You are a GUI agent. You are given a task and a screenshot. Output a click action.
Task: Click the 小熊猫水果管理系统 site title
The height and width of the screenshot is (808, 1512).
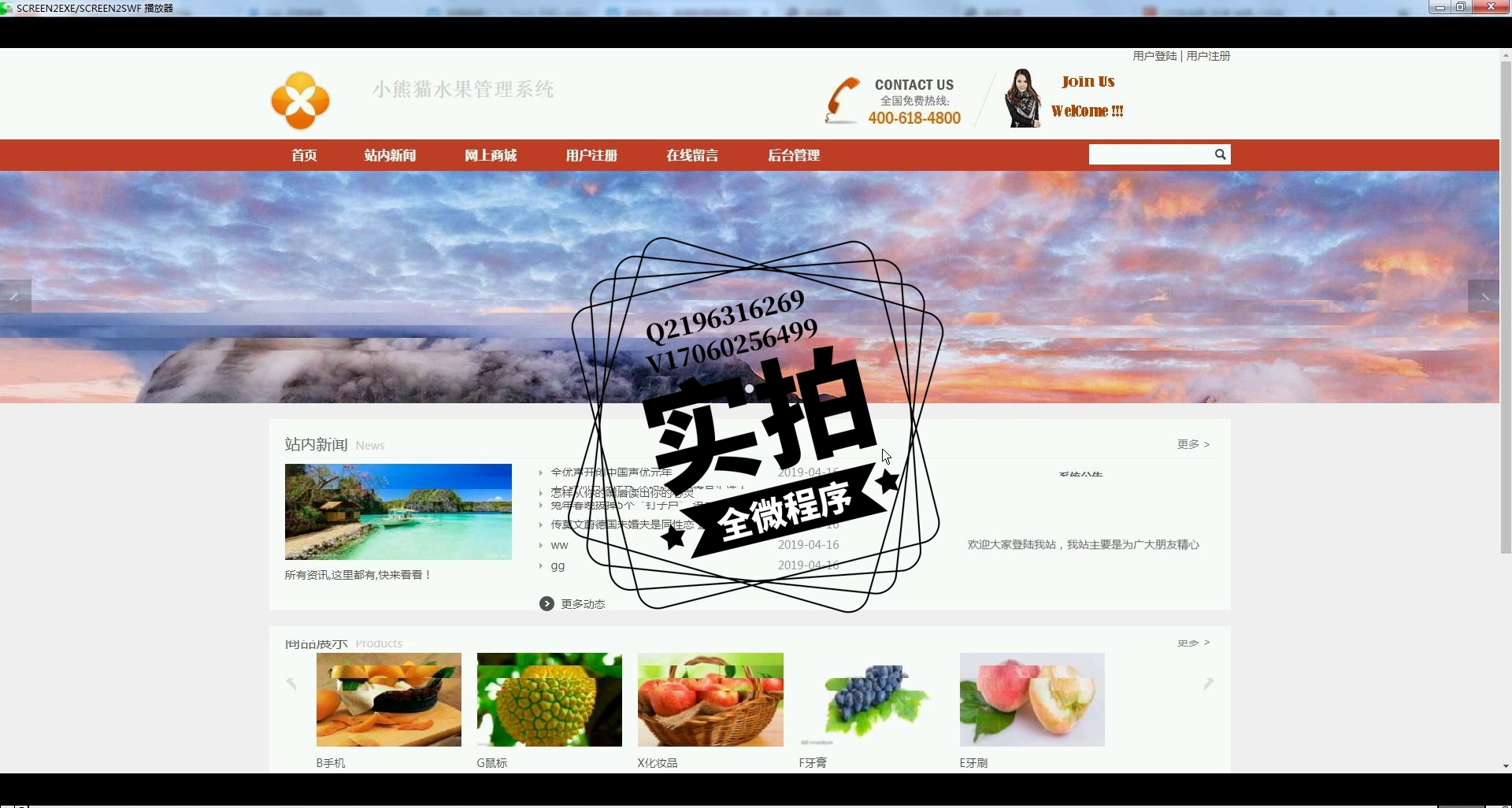point(463,89)
